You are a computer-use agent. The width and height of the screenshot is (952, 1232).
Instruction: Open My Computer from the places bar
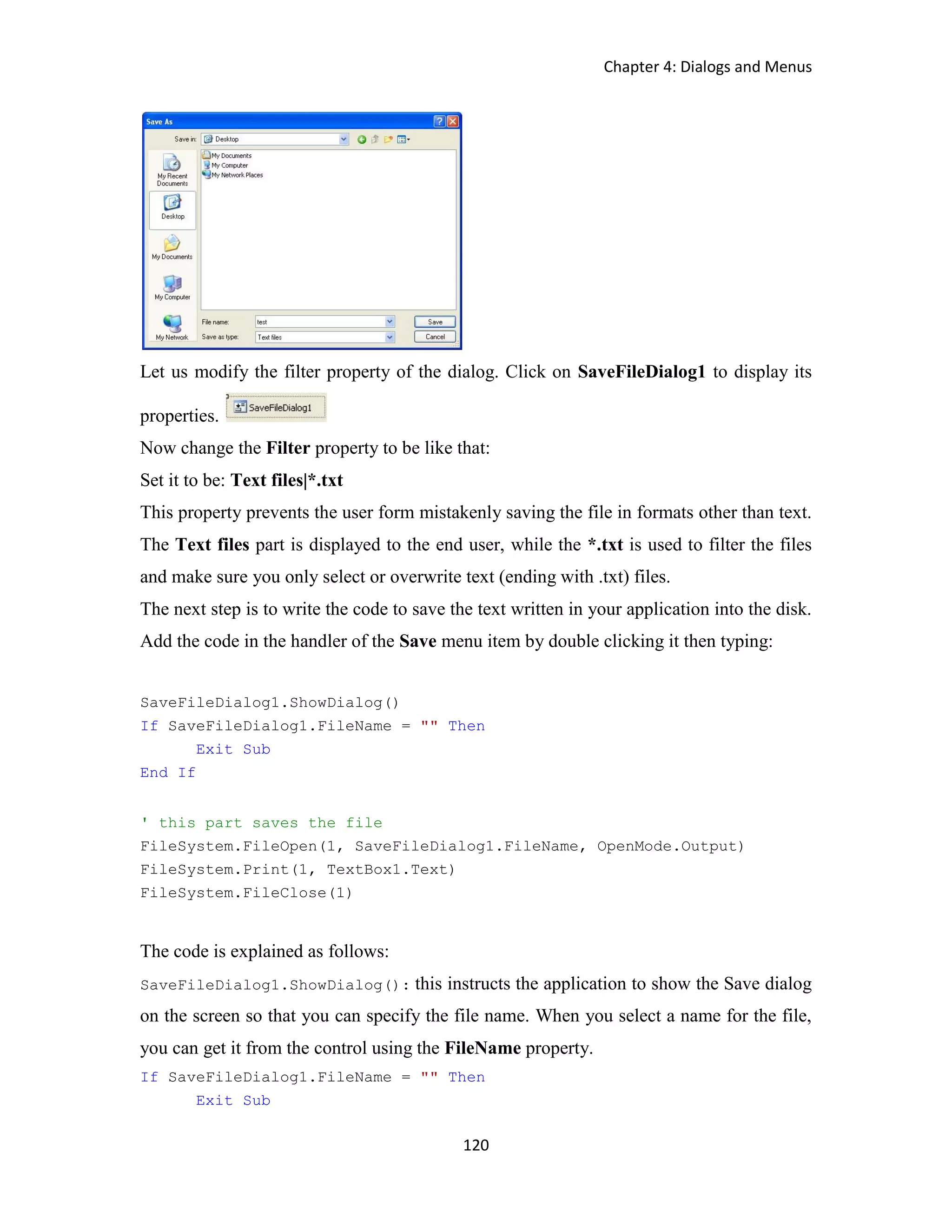[x=172, y=288]
